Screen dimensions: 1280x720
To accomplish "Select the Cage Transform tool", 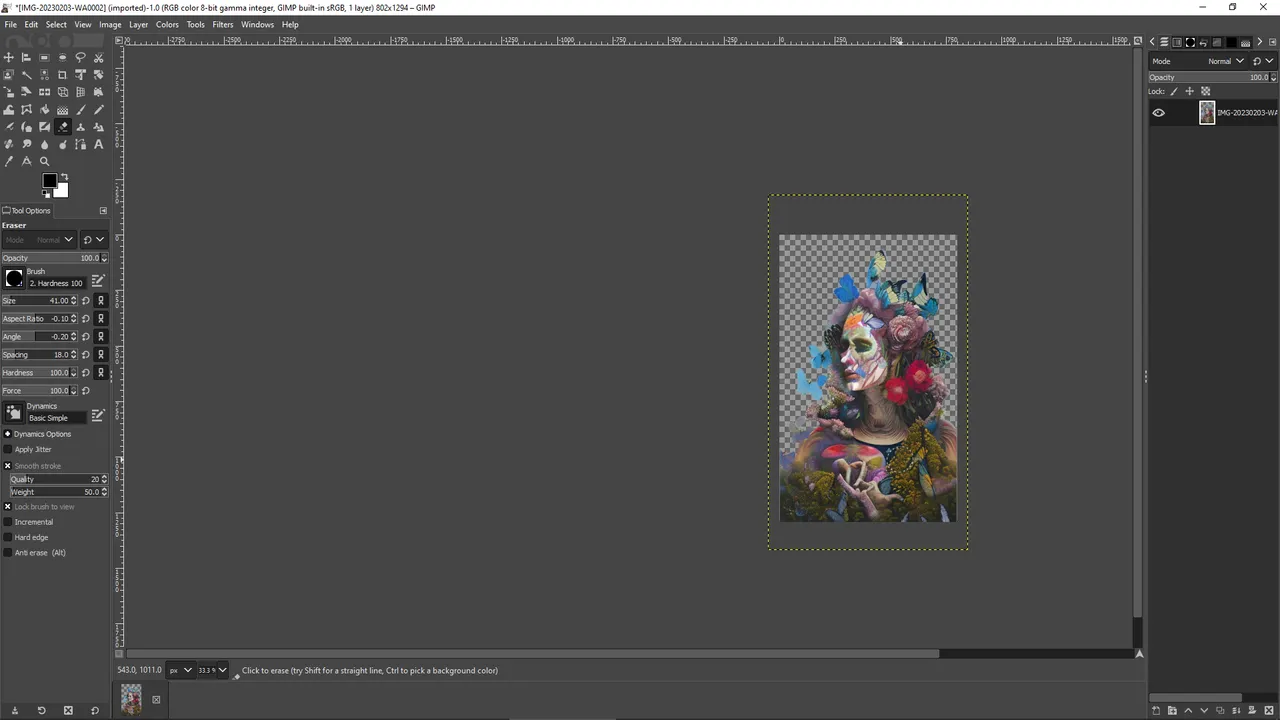I will pos(26,110).
